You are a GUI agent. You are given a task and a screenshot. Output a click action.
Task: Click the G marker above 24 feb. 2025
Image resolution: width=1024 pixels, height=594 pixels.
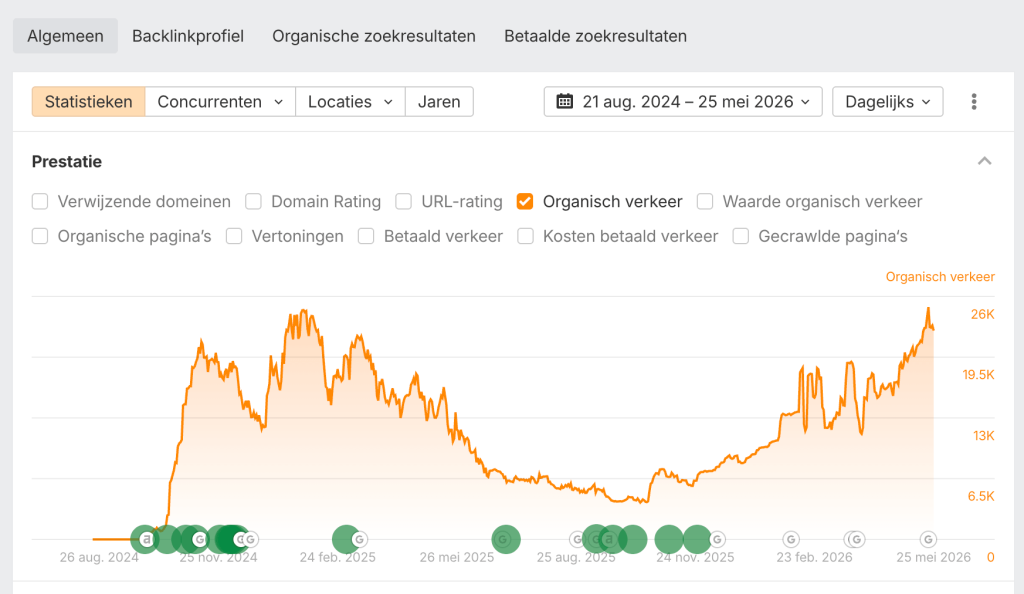pyautogui.click(x=359, y=539)
